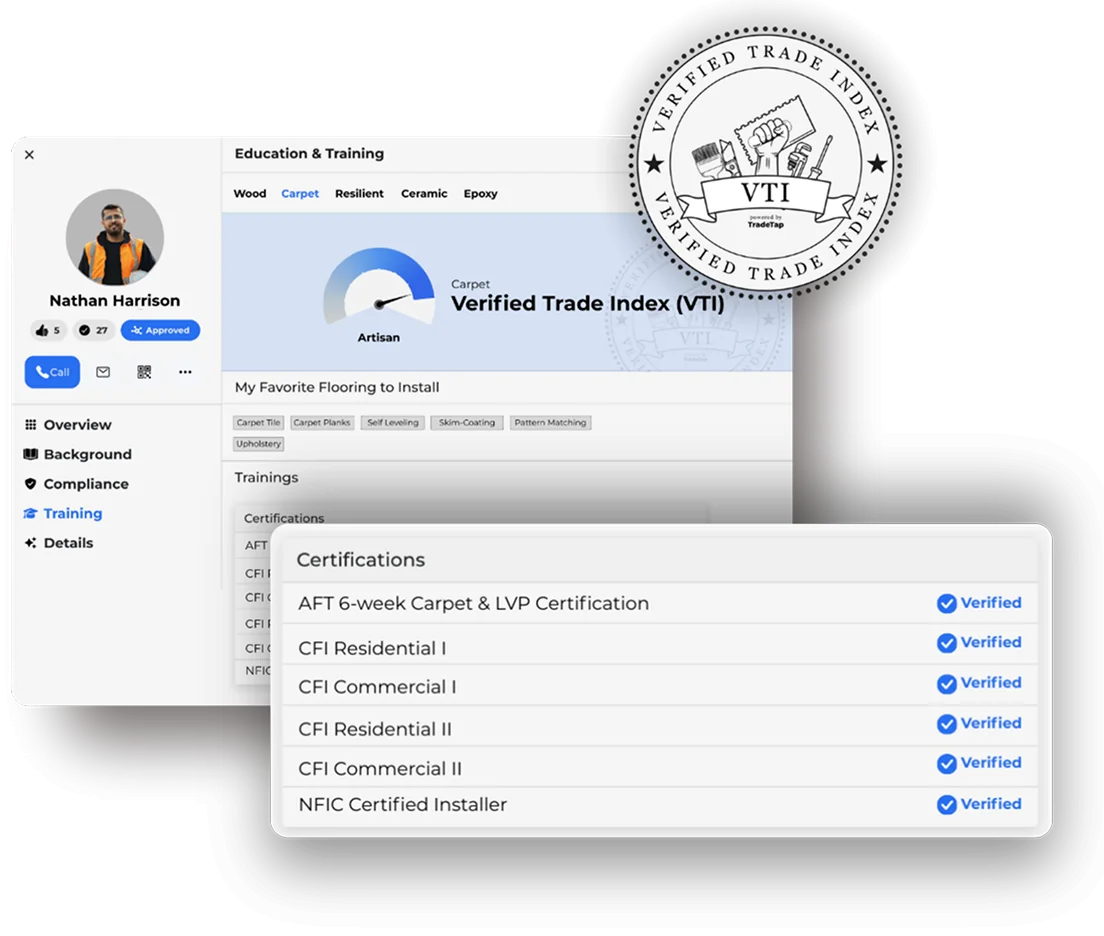
Task: Open the email envelope icon
Action: 103,372
